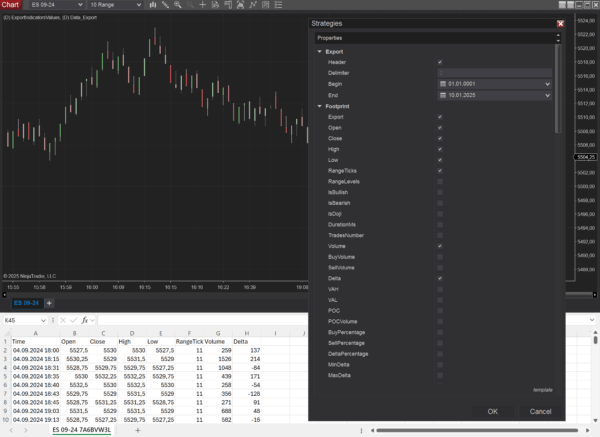Activate the crosshair cursor icon
This screenshot has height=437, width=600.
point(202,5)
